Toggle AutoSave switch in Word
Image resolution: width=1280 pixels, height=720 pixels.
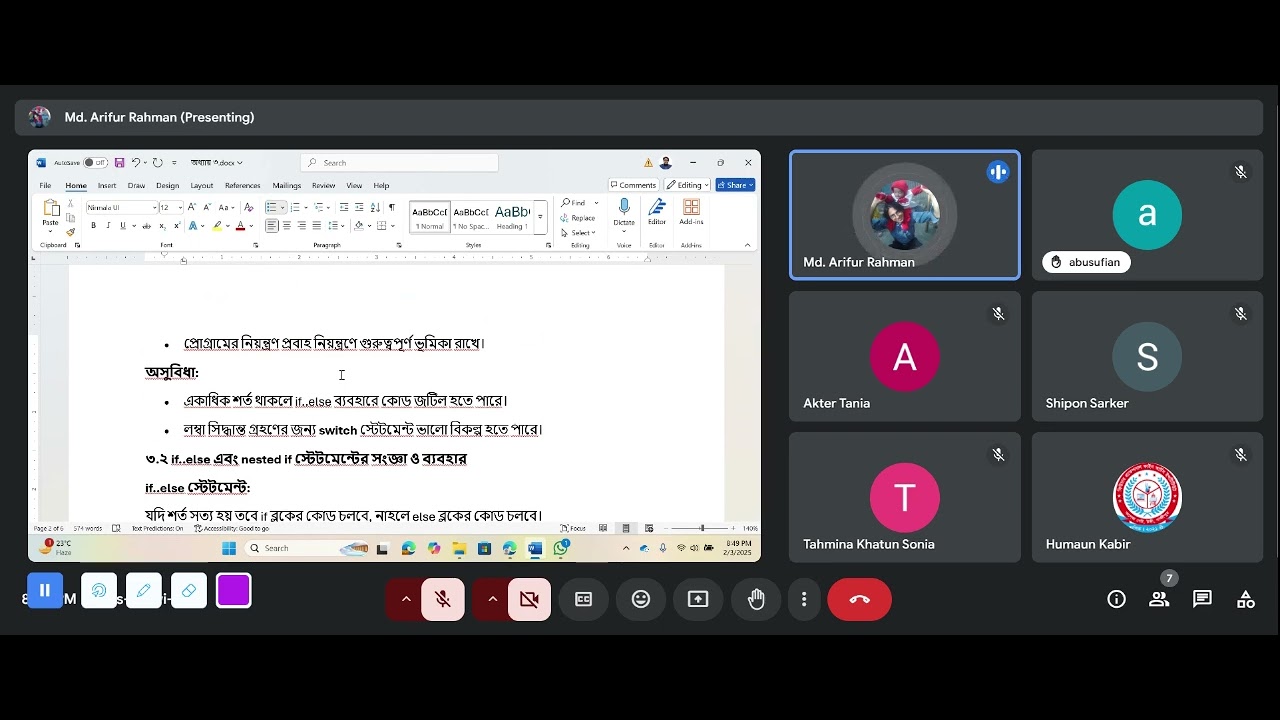click(x=95, y=162)
